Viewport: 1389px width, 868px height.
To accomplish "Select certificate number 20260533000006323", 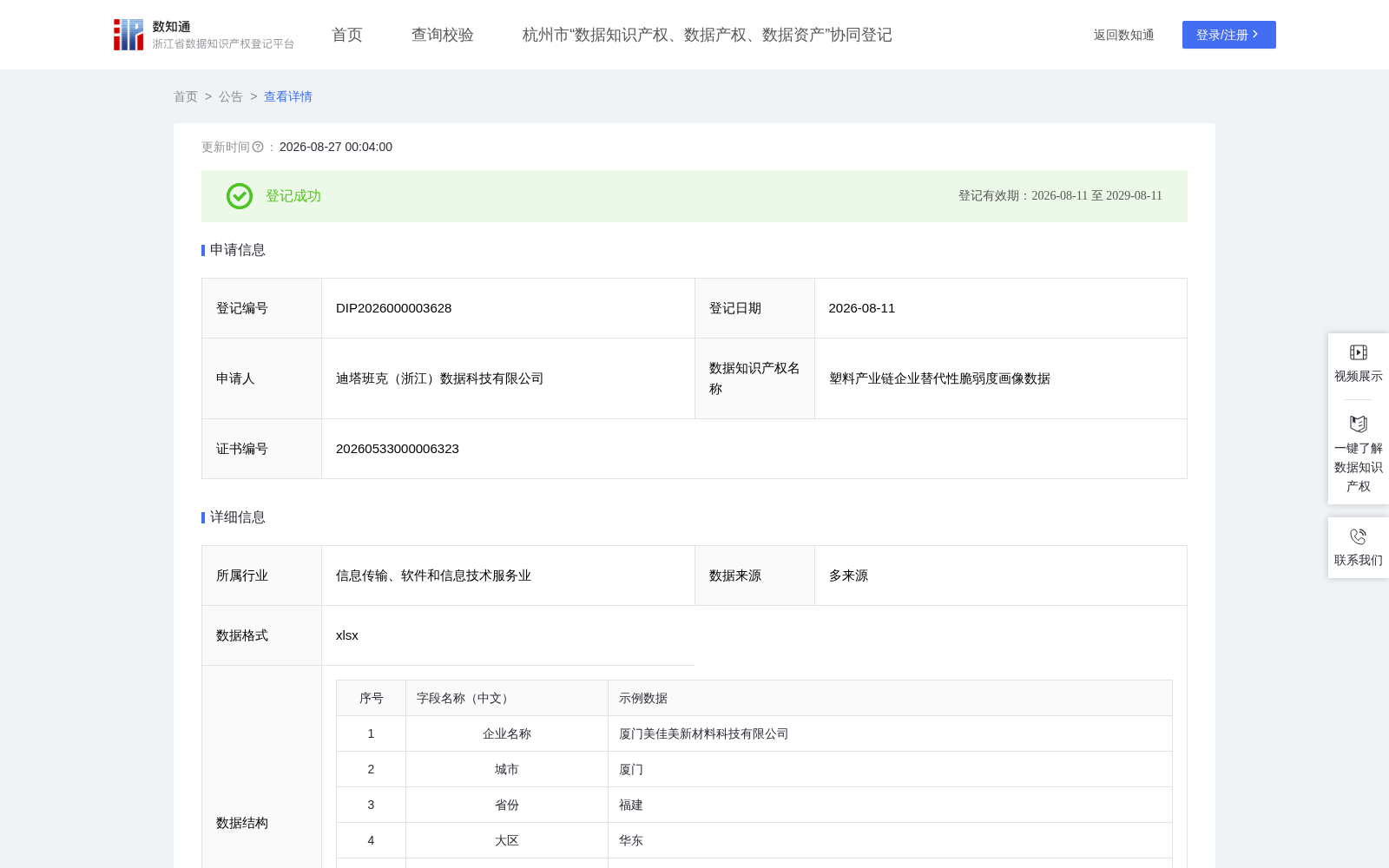I will click(x=398, y=449).
